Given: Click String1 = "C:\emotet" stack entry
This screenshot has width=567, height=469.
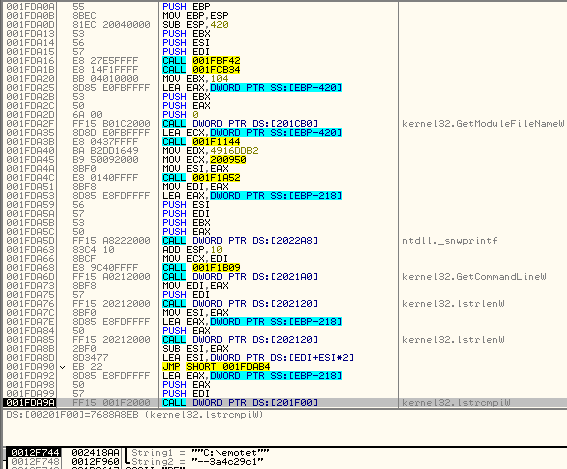Looking at the screenshot, I should pyautogui.click(x=200, y=452).
